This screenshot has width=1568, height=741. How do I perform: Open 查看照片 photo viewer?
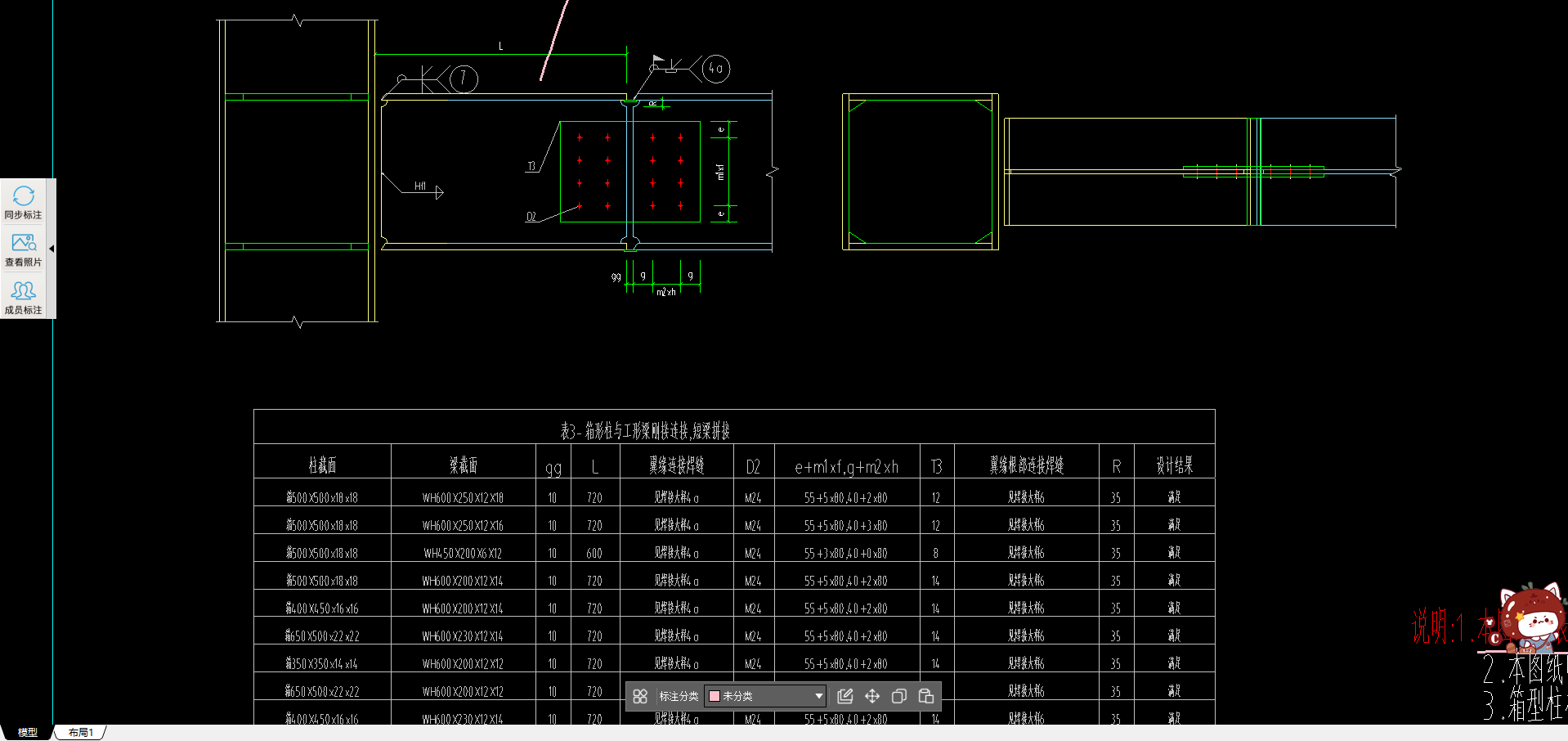tap(23, 249)
